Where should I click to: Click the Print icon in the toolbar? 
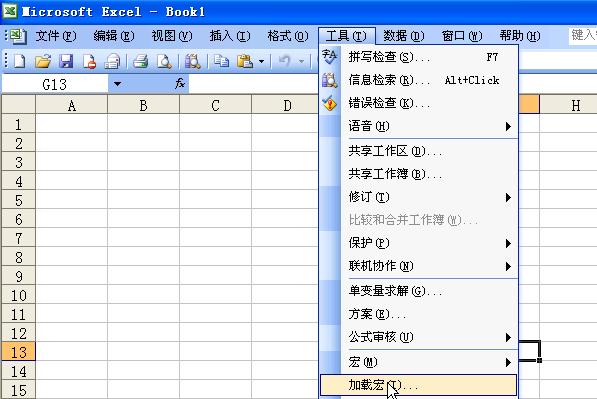pos(140,61)
